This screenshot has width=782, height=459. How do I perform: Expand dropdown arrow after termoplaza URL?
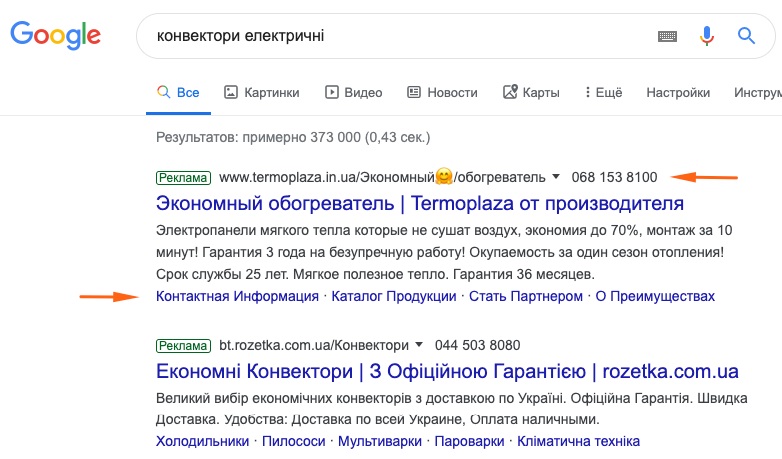pos(556,177)
